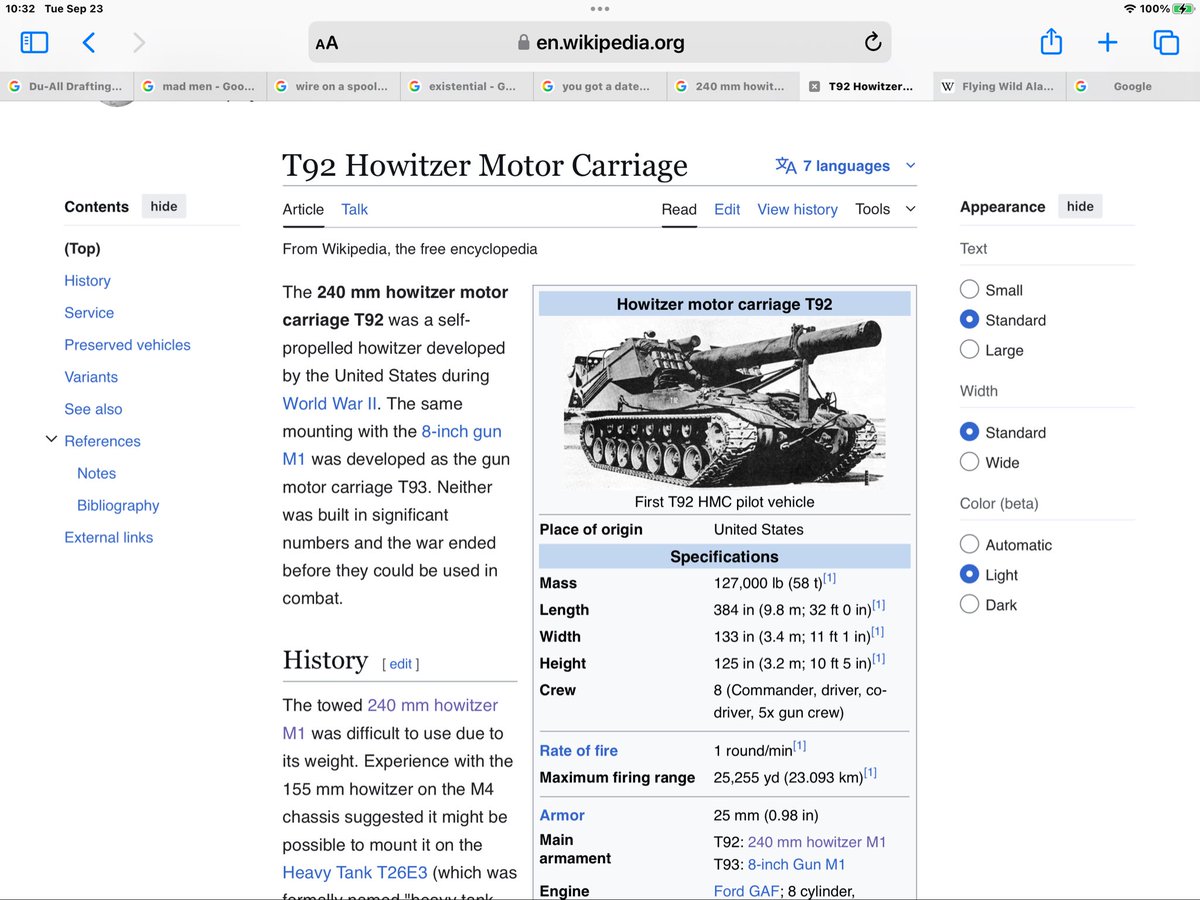This screenshot has height=900, width=1200.
Task: Open the Article tab
Action: pyautogui.click(x=303, y=209)
